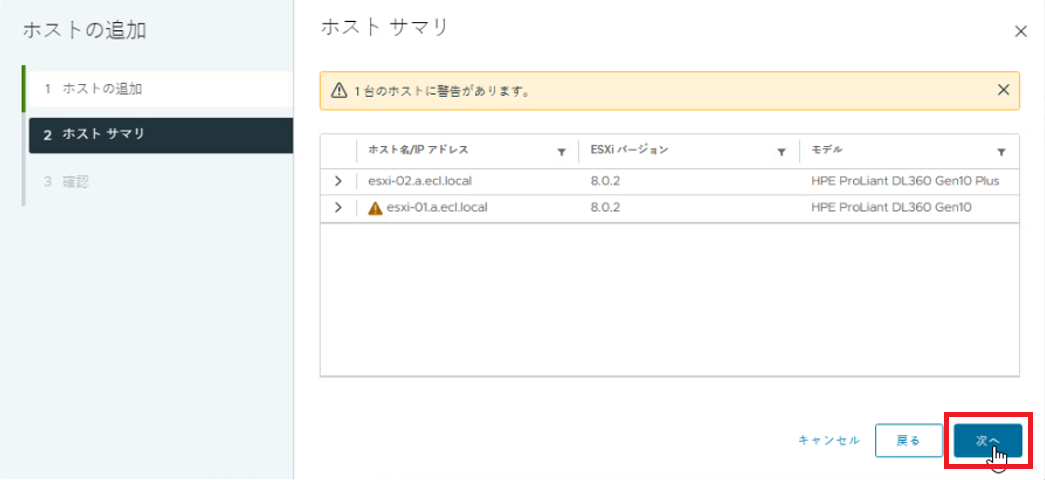Dismiss the yellow host warning banner

(x=1003, y=90)
